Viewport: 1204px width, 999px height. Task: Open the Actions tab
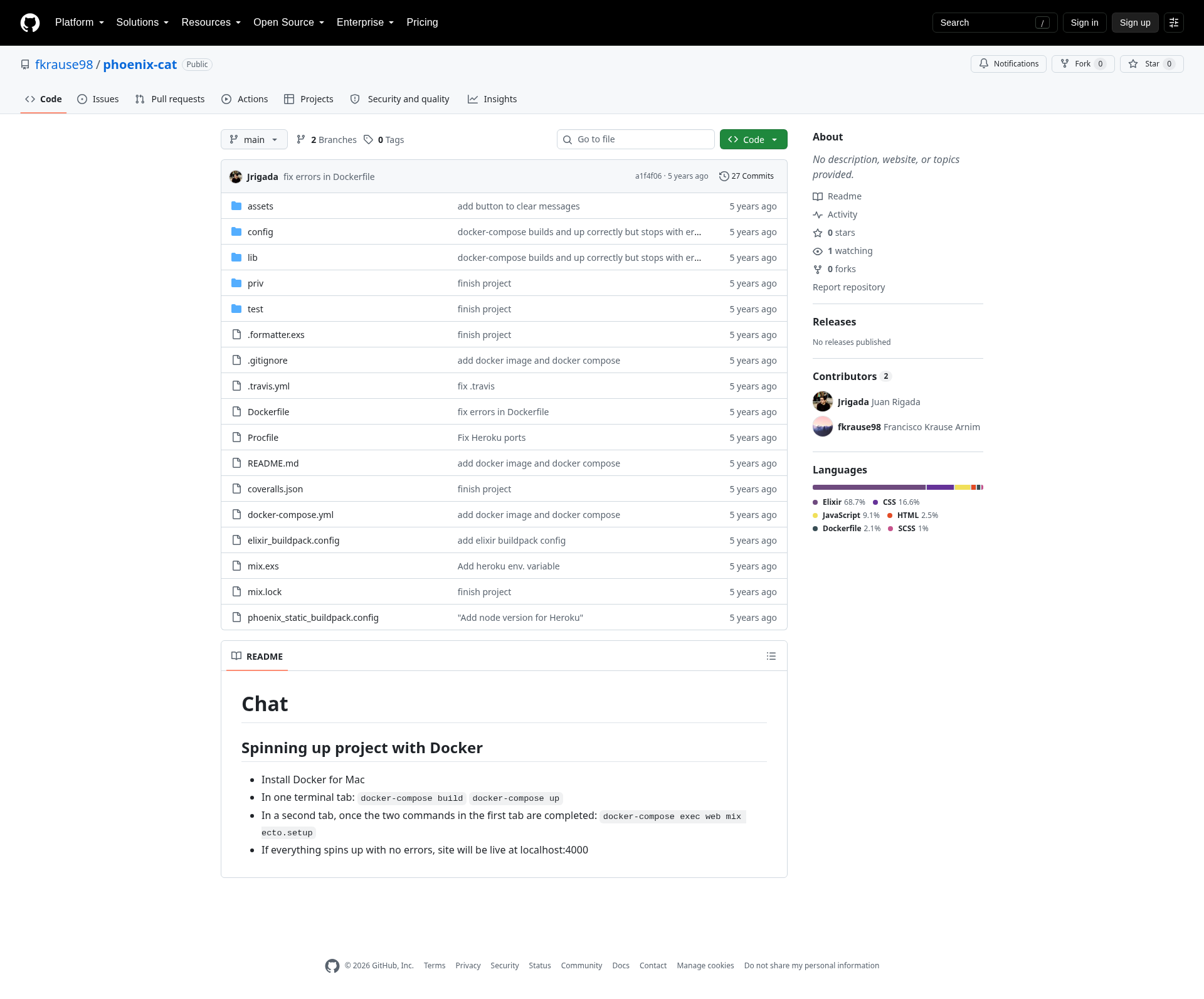[x=245, y=99]
